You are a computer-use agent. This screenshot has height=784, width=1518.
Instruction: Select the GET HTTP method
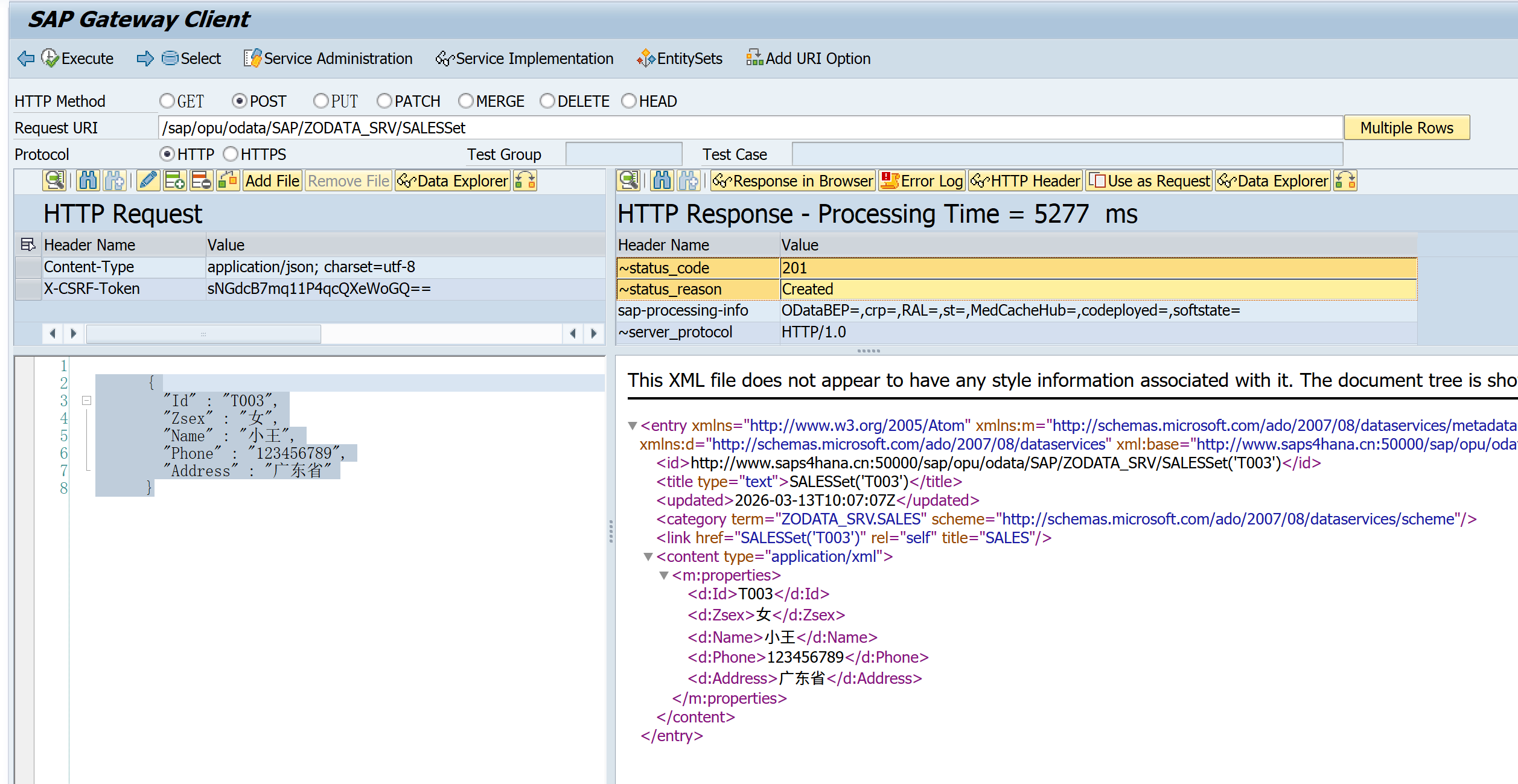click(x=167, y=101)
